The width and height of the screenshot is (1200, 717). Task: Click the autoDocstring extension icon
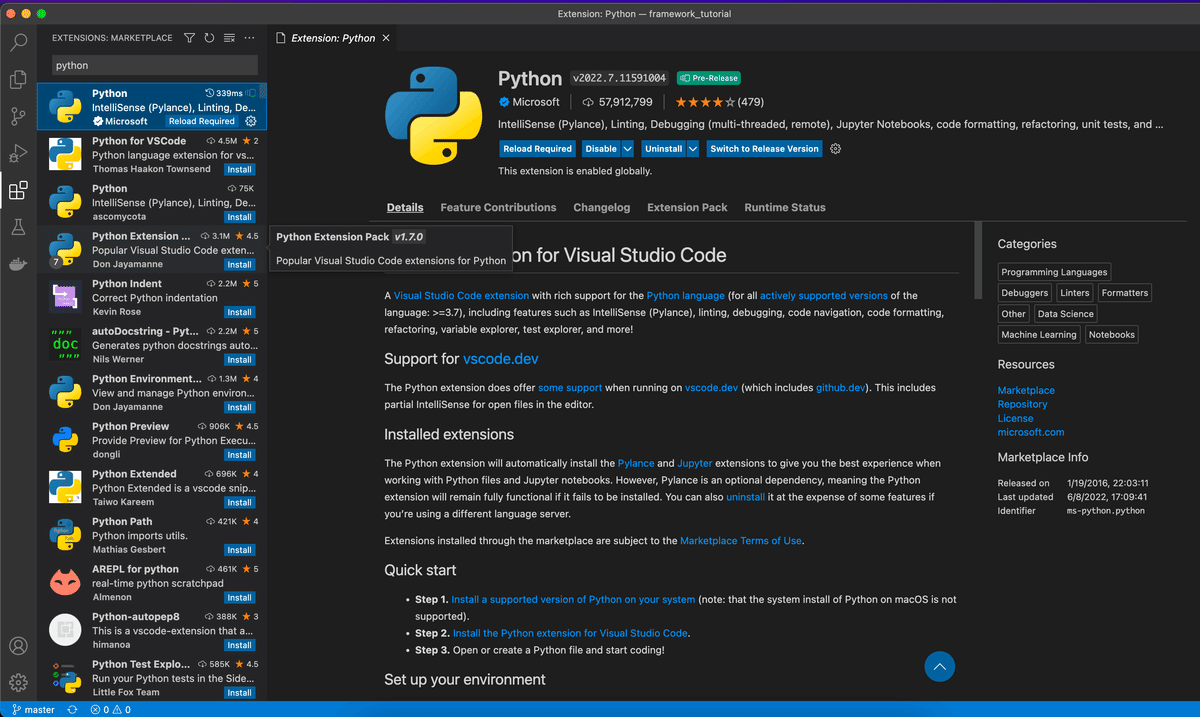(65, 344)
